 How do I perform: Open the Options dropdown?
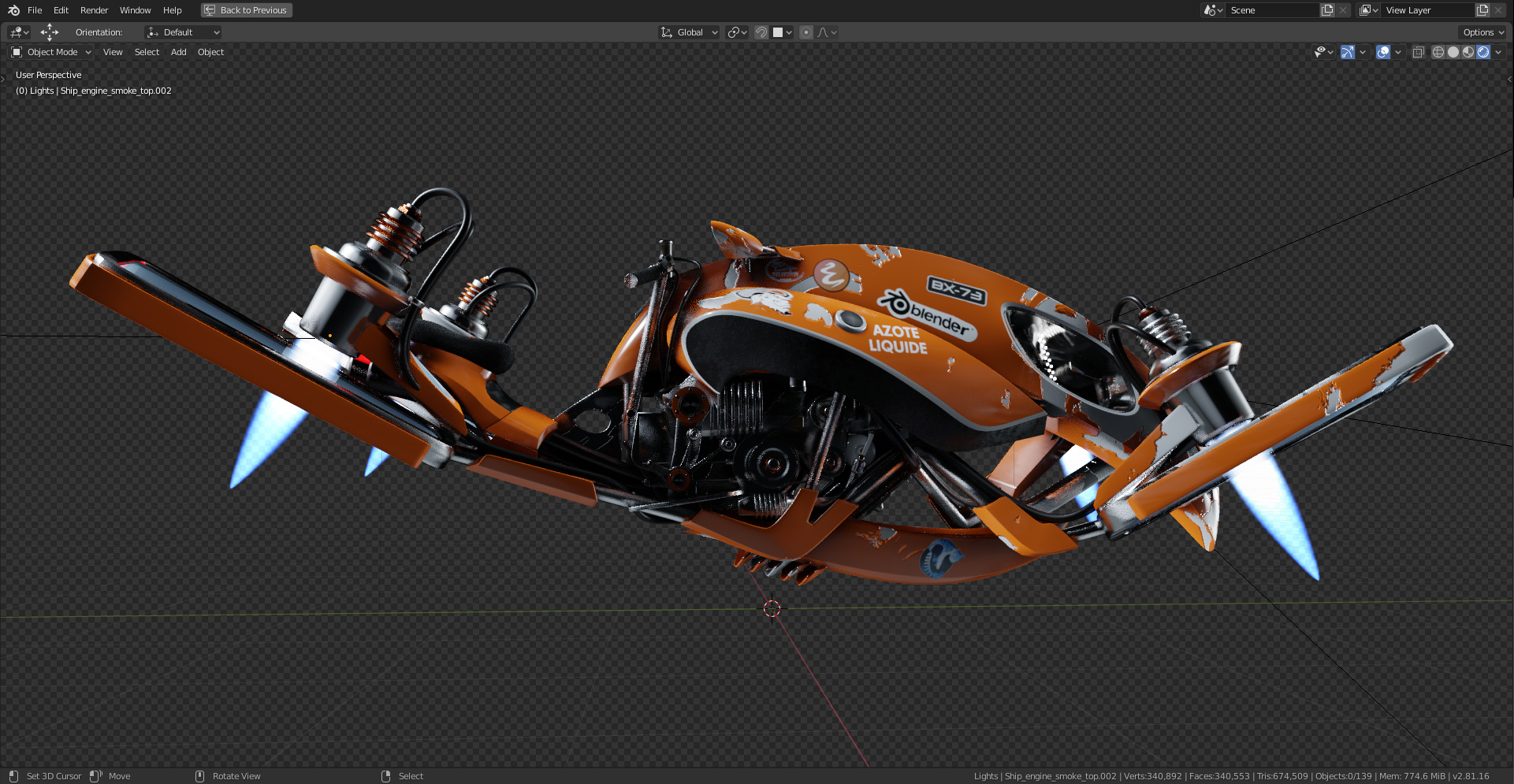click(x=1482, y=32)
